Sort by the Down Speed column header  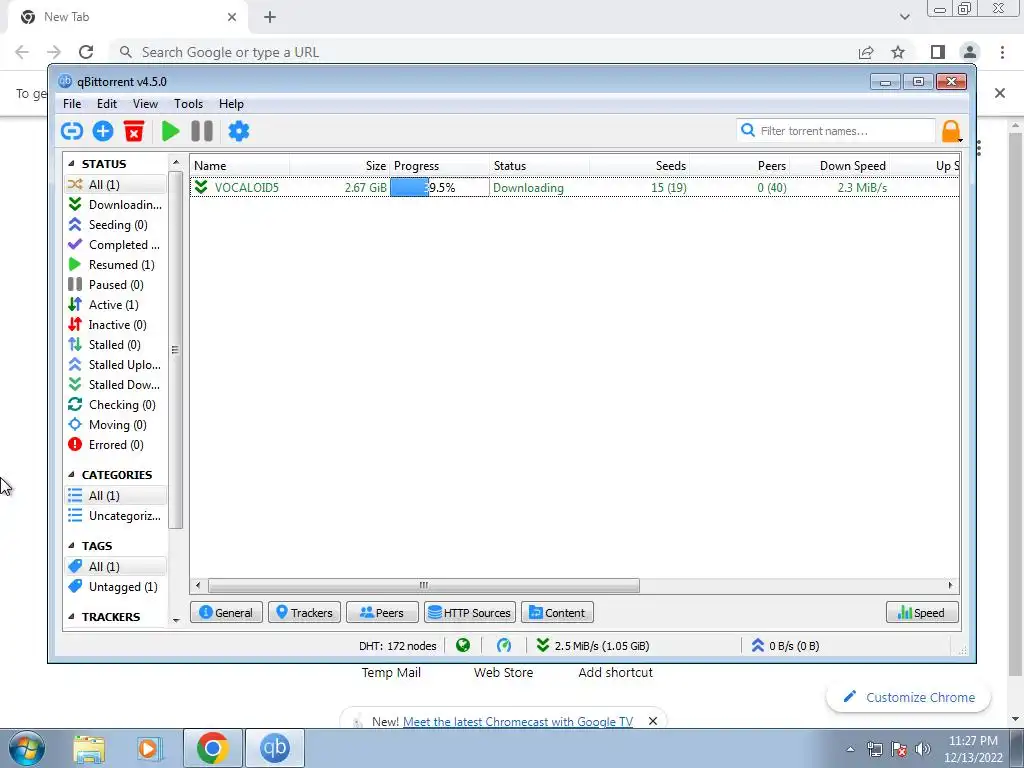840,166
